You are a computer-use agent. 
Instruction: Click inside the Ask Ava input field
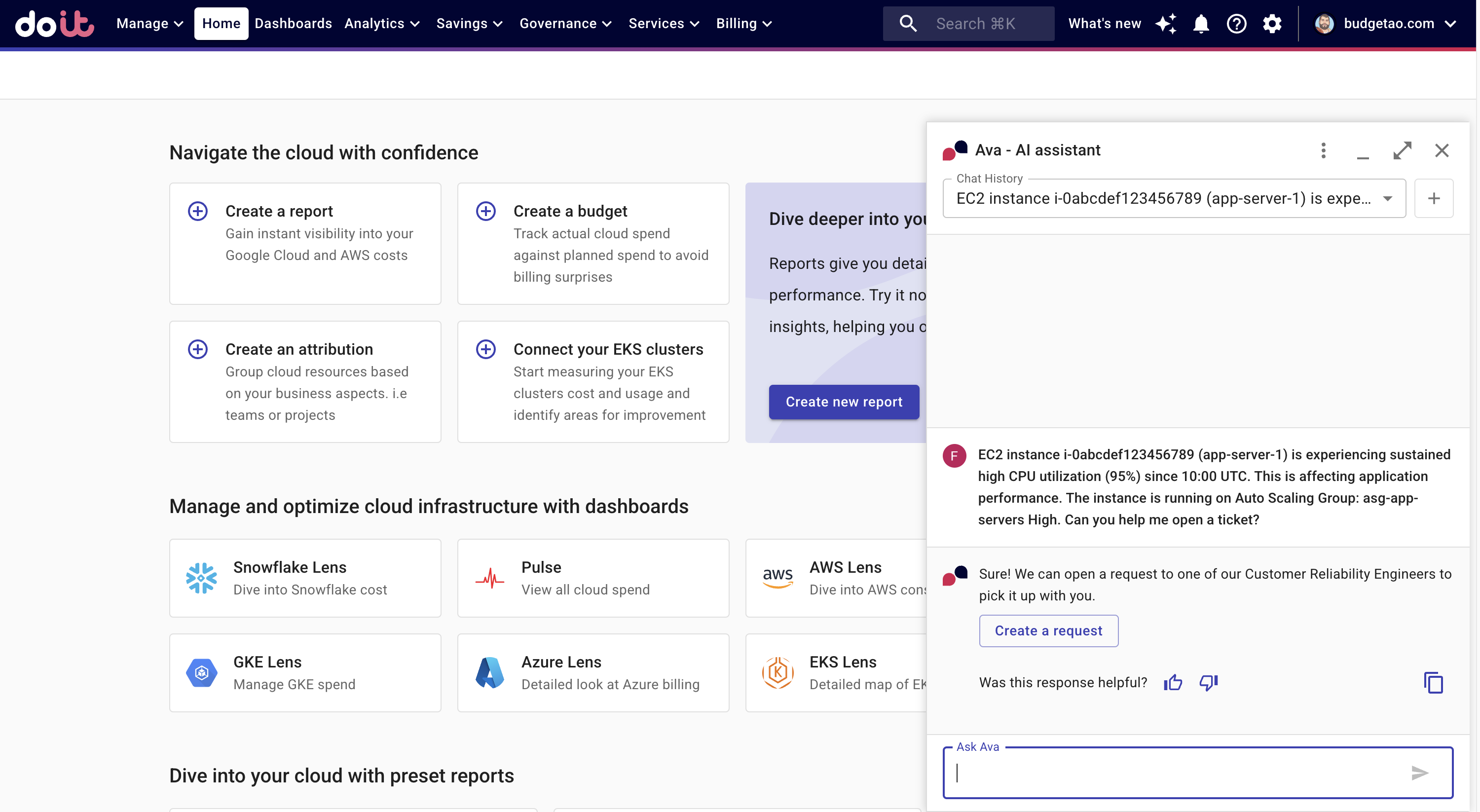(1172, 773)
